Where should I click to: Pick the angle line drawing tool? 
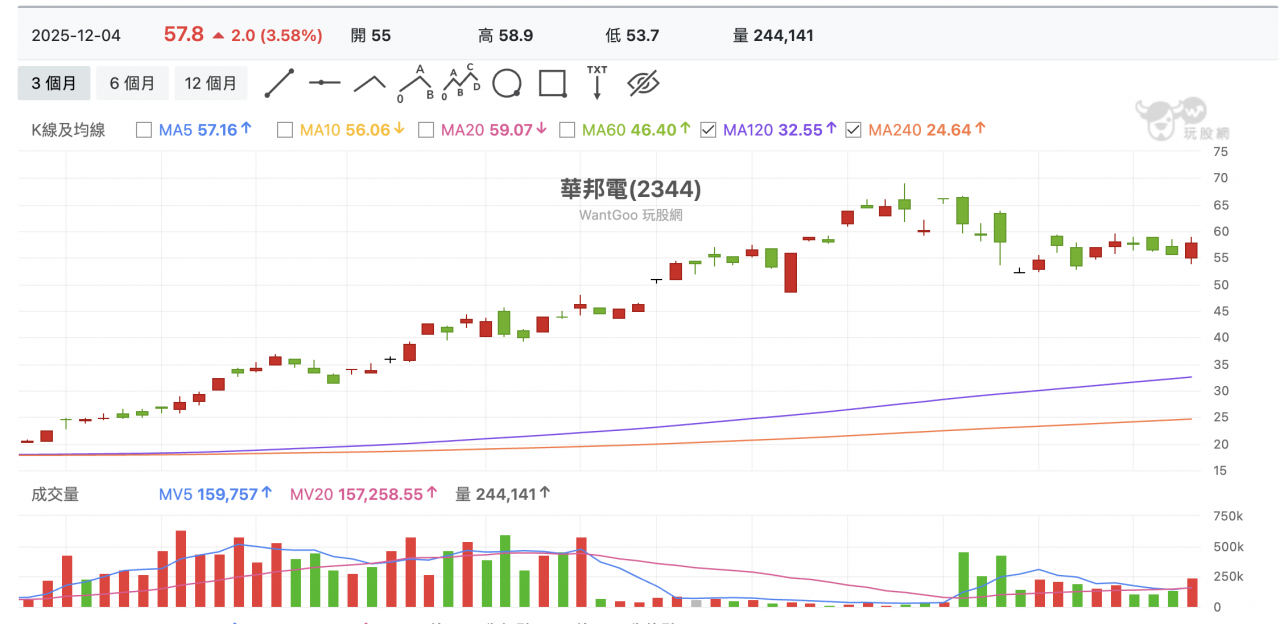pyautogui.click(x=371, y=83)
